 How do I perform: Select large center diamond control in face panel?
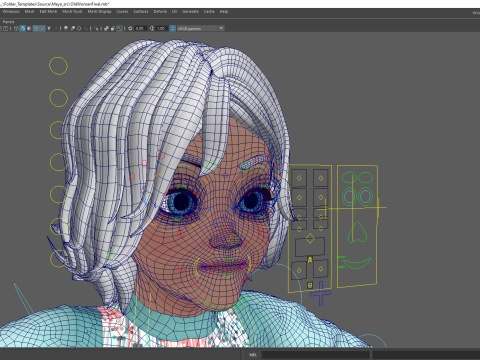pos(310,238)
